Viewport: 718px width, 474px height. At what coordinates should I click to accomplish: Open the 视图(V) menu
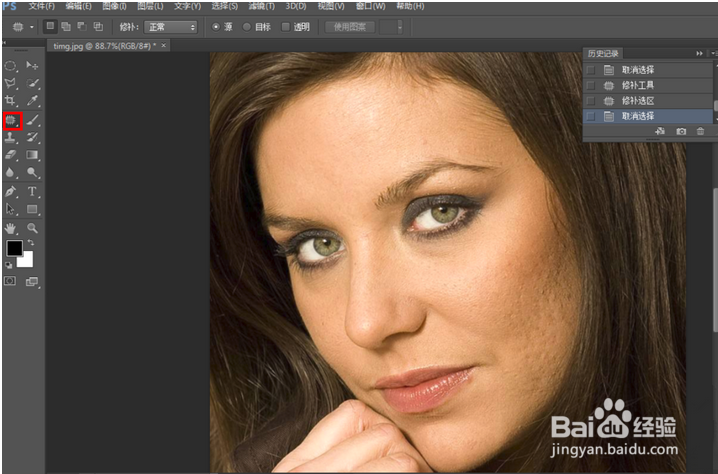pyautogui.click(x=331, y=6)
